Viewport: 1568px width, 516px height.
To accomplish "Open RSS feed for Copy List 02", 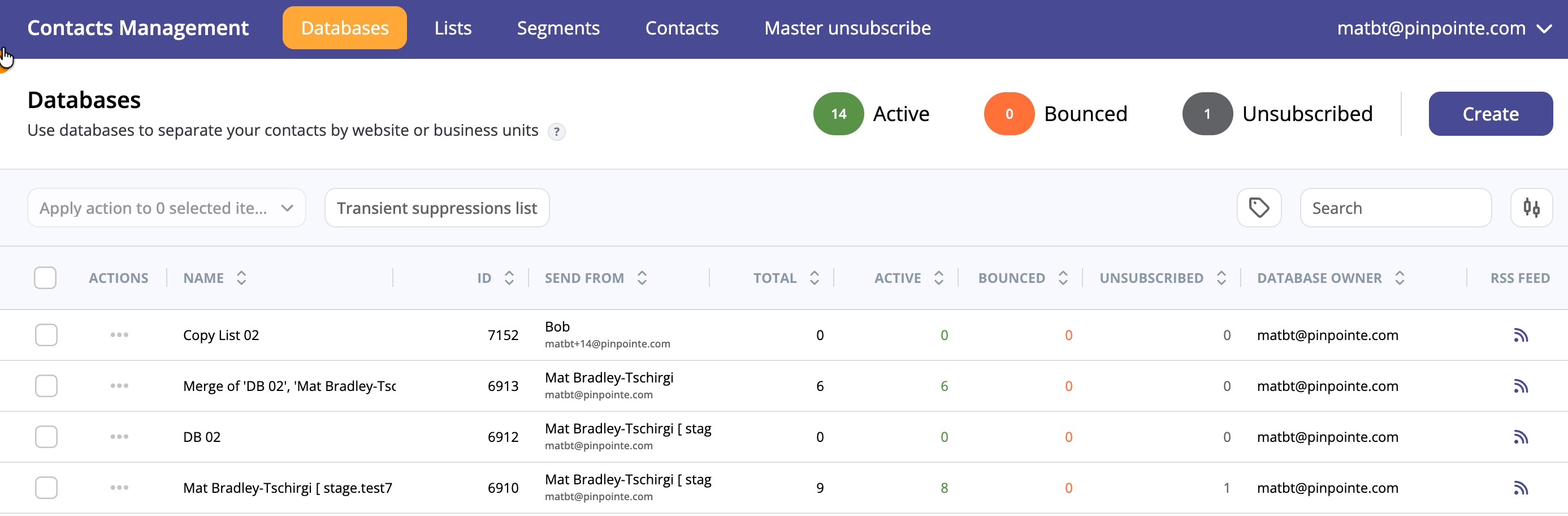I will tap(1521, 335).
